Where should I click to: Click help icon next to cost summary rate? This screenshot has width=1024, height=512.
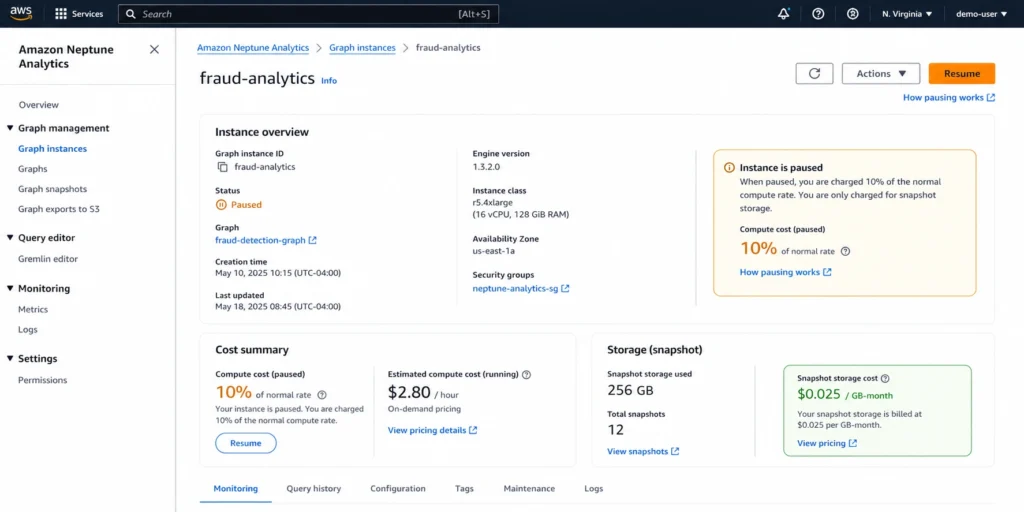321,395
